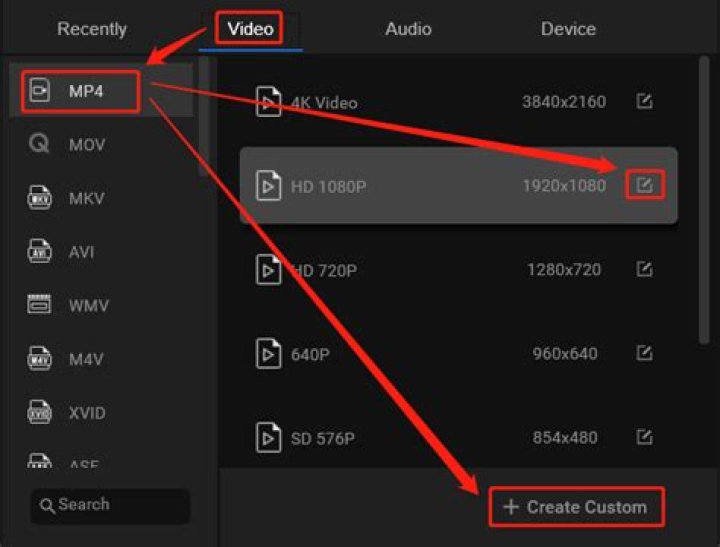The image size is (720, 547).
Task: Select the 640P preset name
Action: (310, 355)
